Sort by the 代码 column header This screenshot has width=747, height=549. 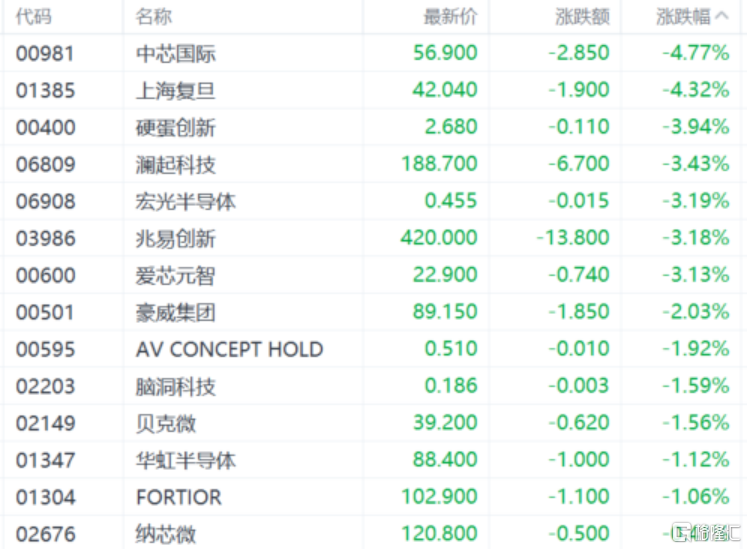(35, 16)
